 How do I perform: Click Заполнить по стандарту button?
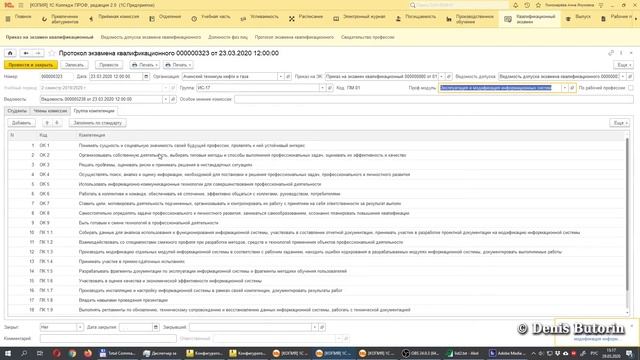coord(98,123)
